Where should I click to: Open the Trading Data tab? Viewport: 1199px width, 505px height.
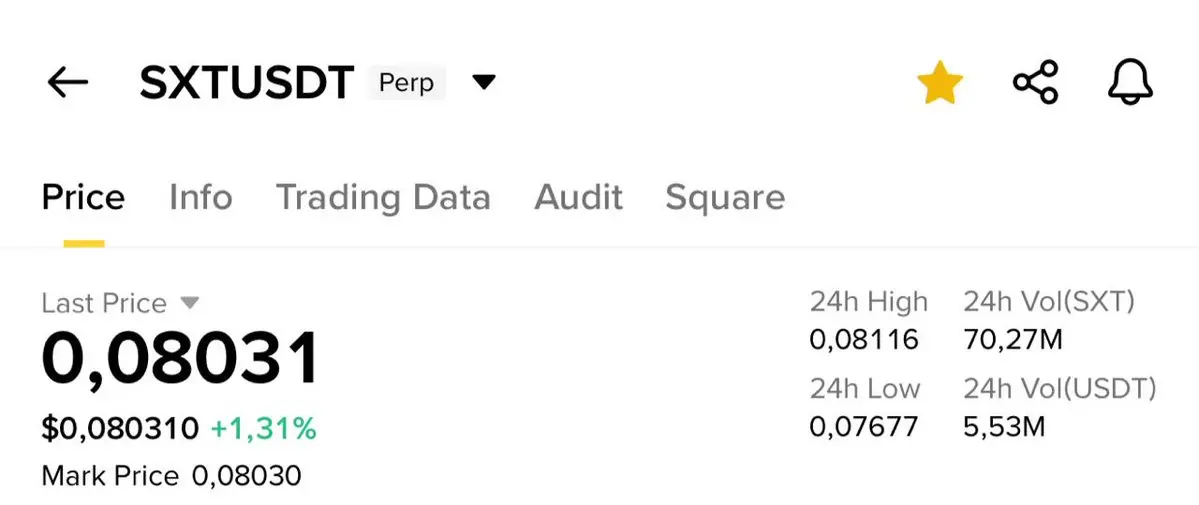coord(383,197)
